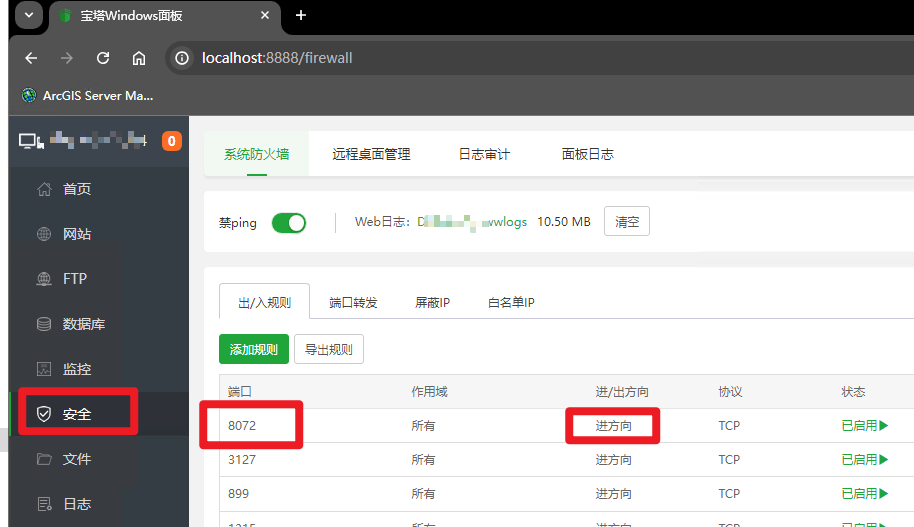Toggle enabled status of port 3127 rule
This screenshot has height=527, width=914.
(x=865, y=459)
